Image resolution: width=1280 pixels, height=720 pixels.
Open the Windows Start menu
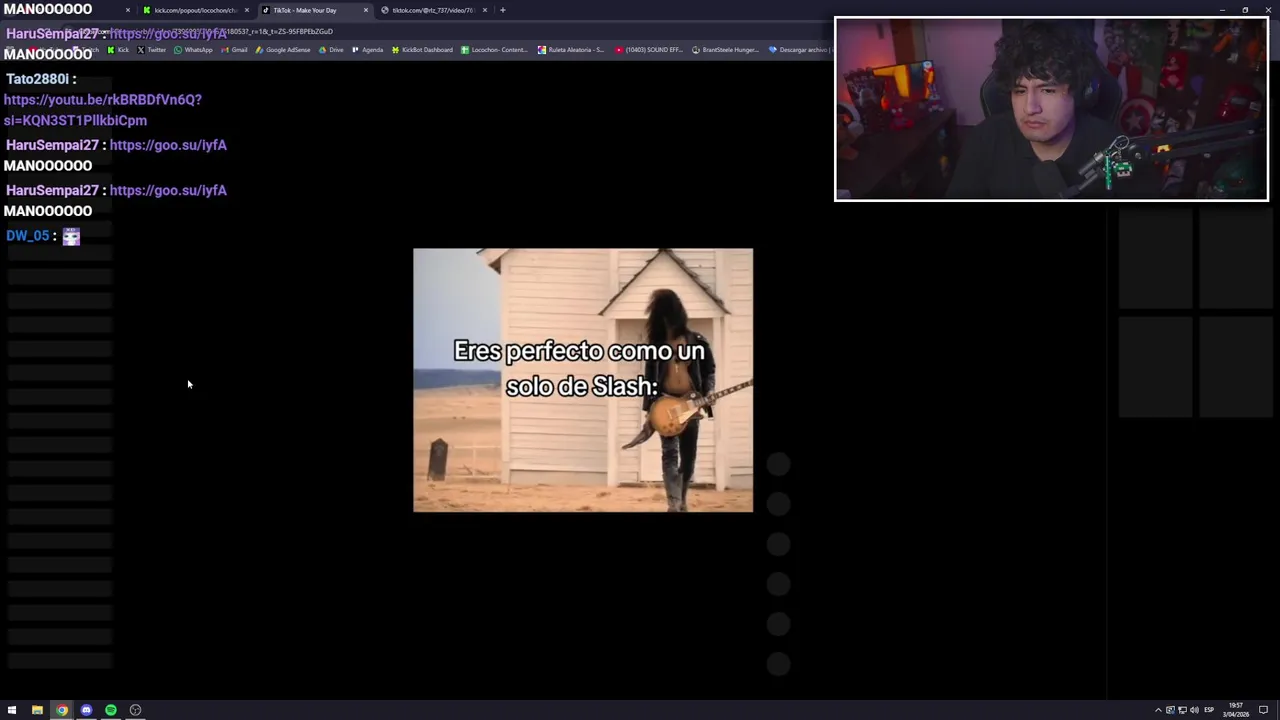12,710
